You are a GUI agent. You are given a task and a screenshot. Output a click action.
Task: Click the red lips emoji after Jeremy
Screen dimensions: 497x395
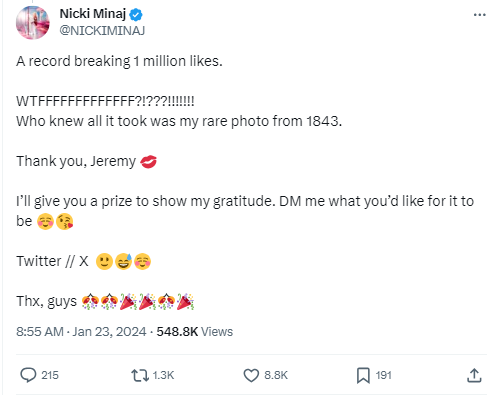tap(148, 162)
